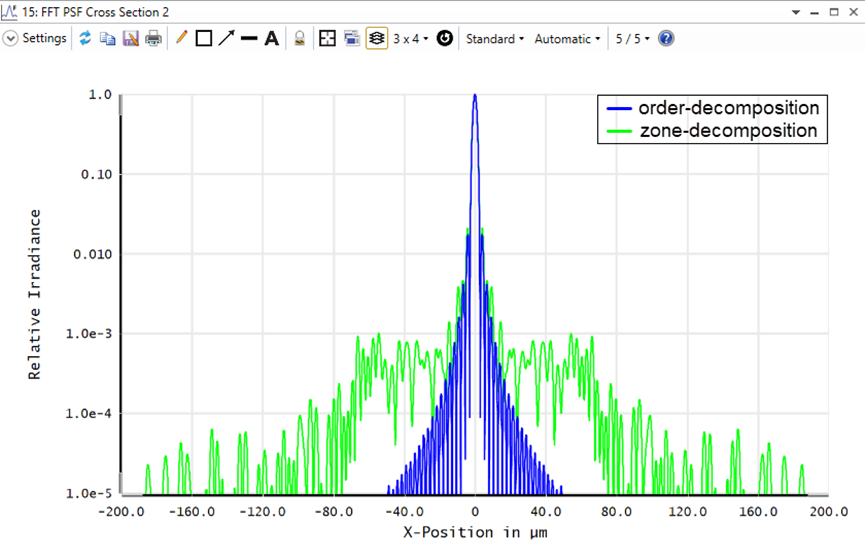This screenshot has height=558, width=865.
Task: Toggle the window lock icon
Action: [x=299, y=39]
